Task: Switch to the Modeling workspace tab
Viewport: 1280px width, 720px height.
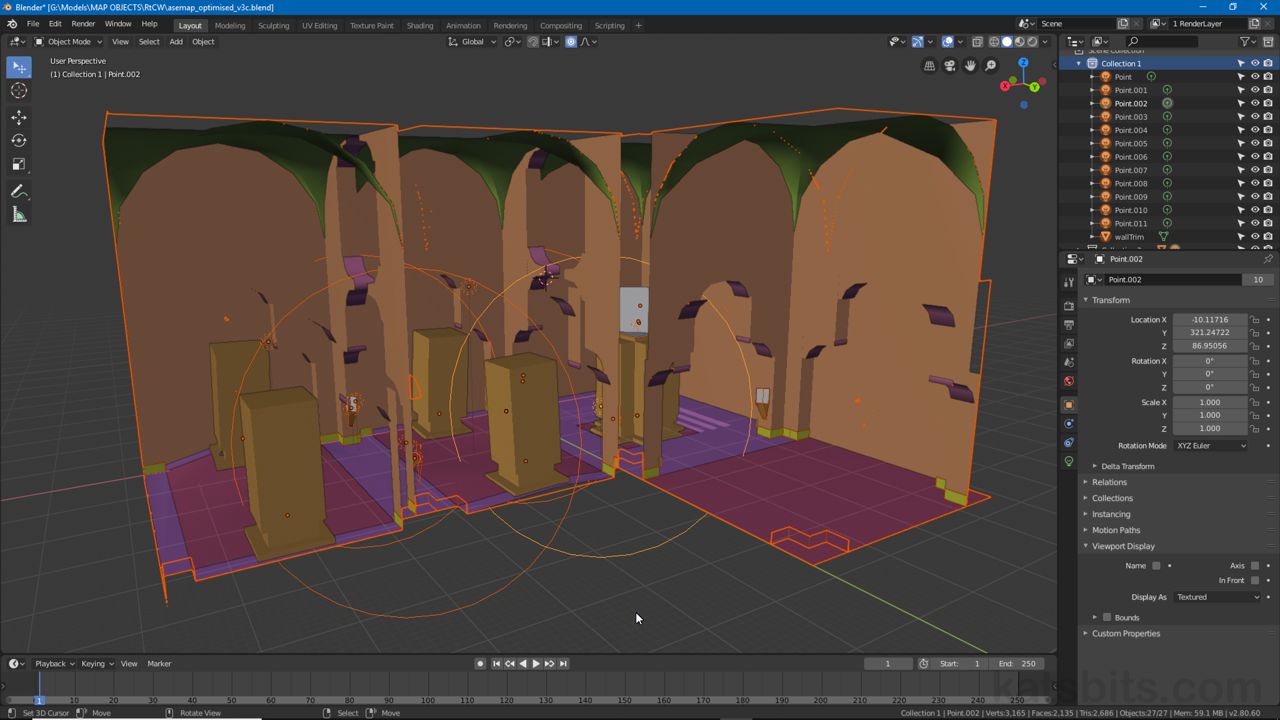Action: (x=230, y=25)
